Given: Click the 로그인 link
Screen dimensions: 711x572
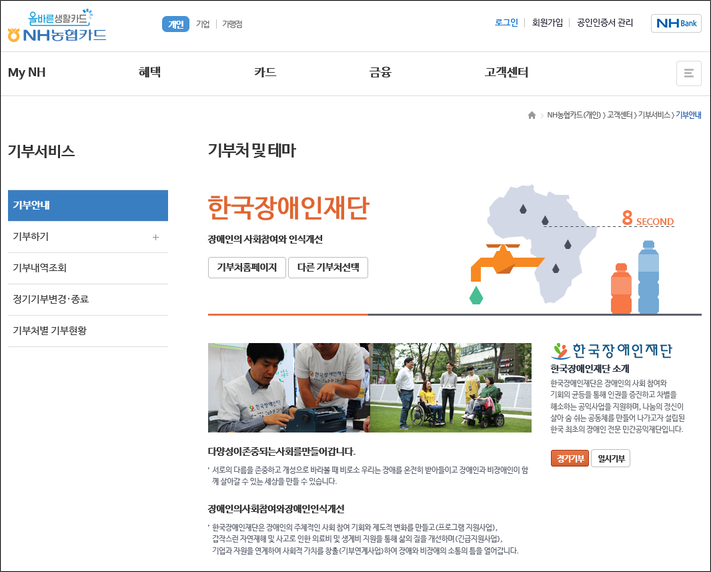Looking at the screenshot, I should tap(506, 23).
